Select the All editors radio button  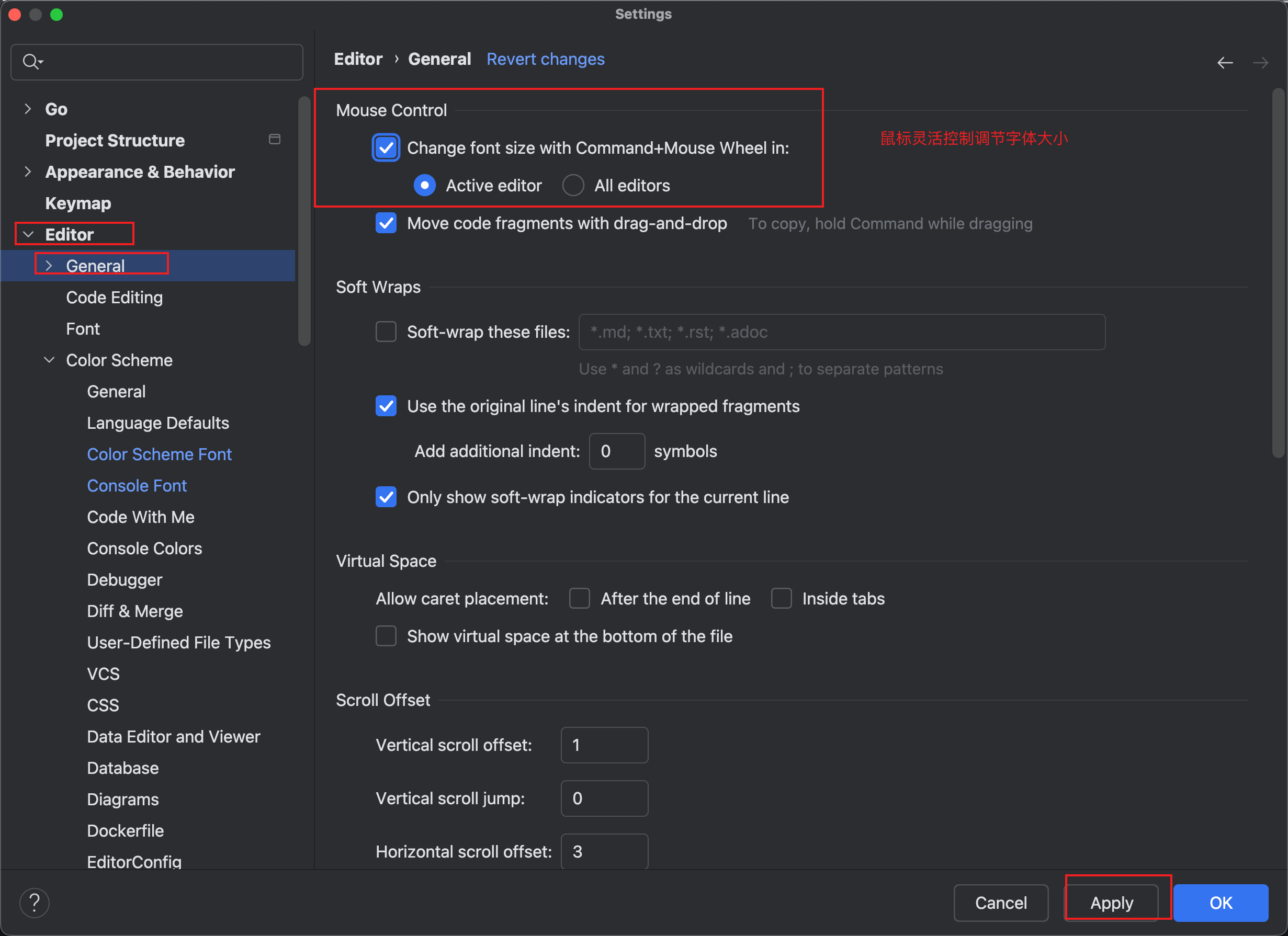[x=573, y=186]
